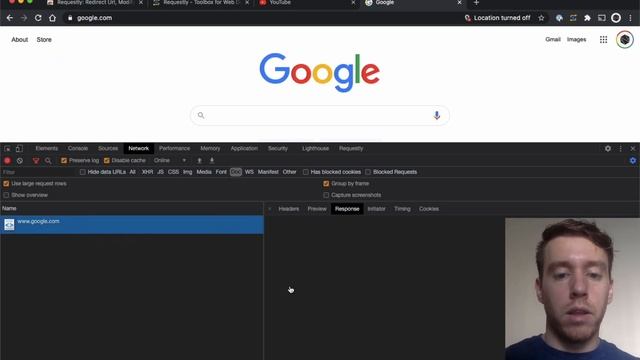Open Google's About link

pyautogui.click(x=20, y=40)
